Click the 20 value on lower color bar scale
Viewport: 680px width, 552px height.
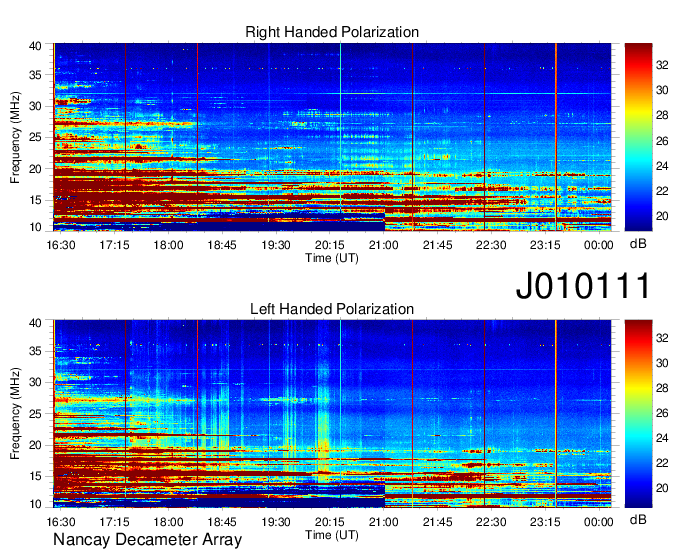[x=662, y=488]
